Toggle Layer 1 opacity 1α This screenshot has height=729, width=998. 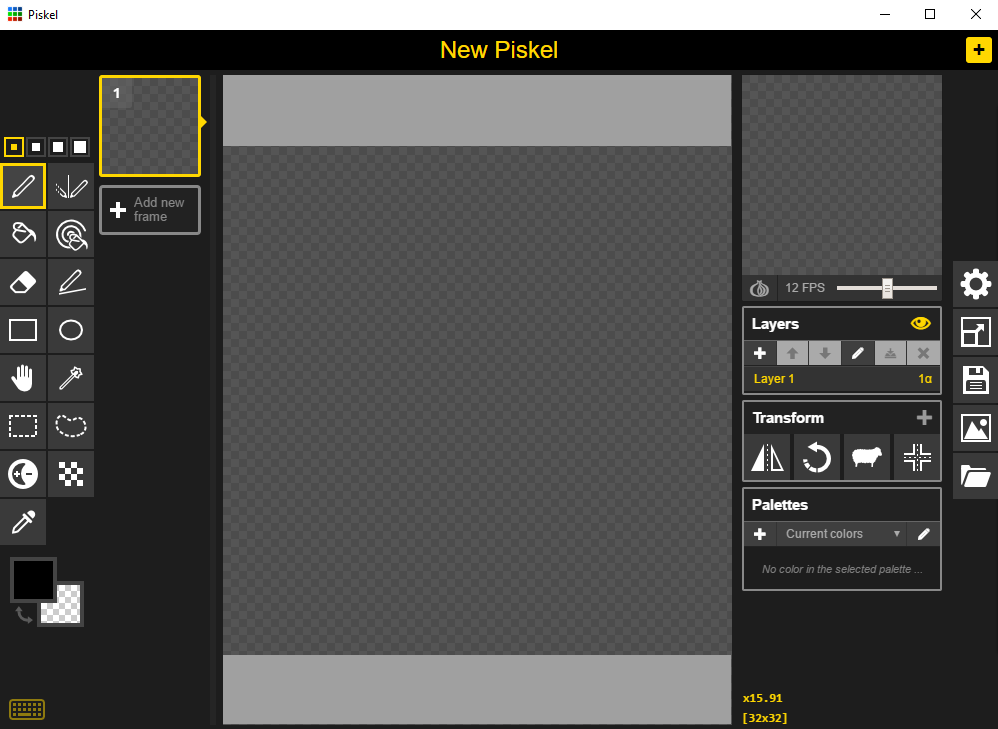pyautogui.click(x=925, y=379)
